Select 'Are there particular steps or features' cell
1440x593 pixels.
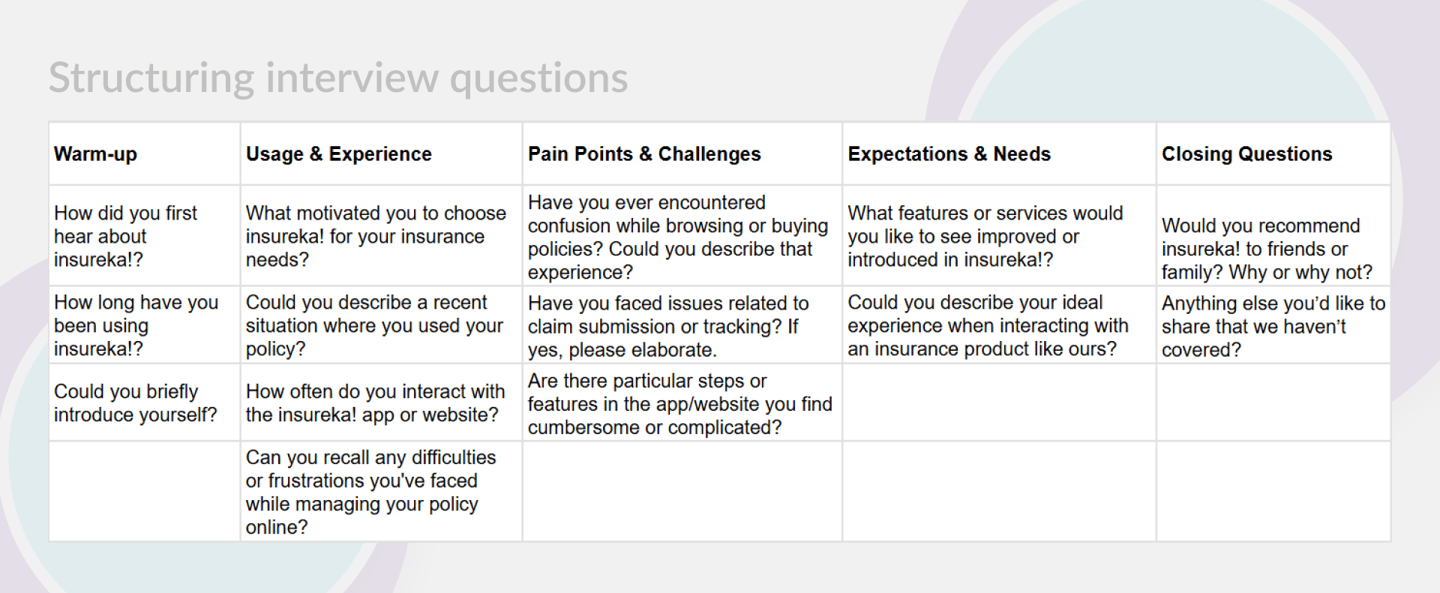coord(681,403)
